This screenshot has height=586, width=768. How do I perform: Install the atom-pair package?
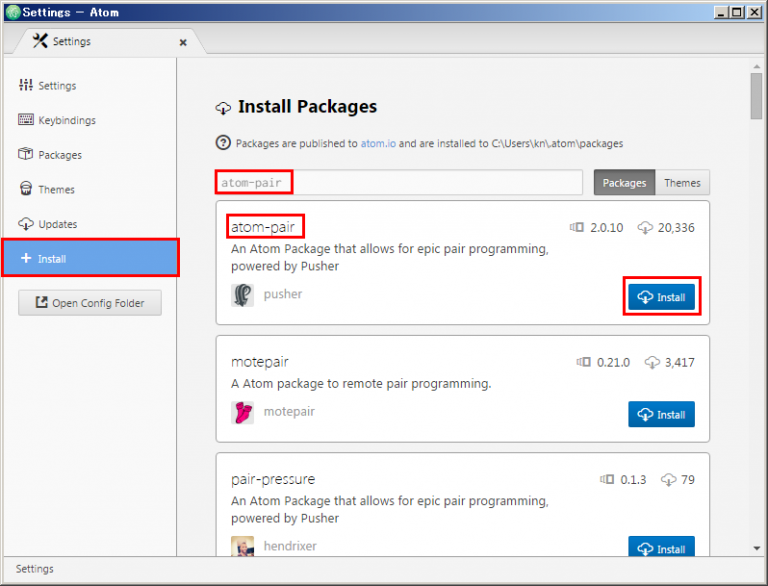point(661,297)
